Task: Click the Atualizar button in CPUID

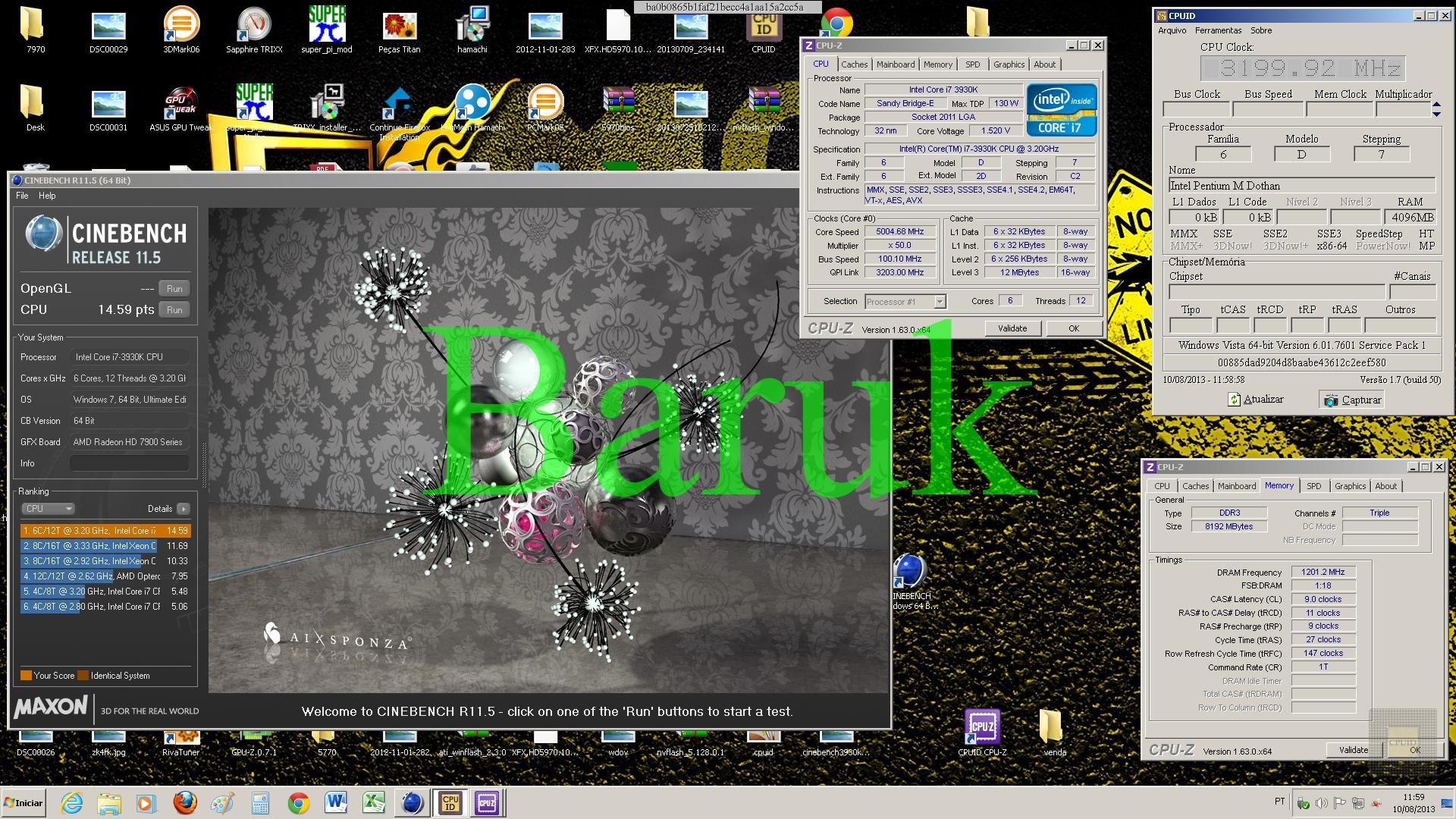Action: tap(1256, 400)
